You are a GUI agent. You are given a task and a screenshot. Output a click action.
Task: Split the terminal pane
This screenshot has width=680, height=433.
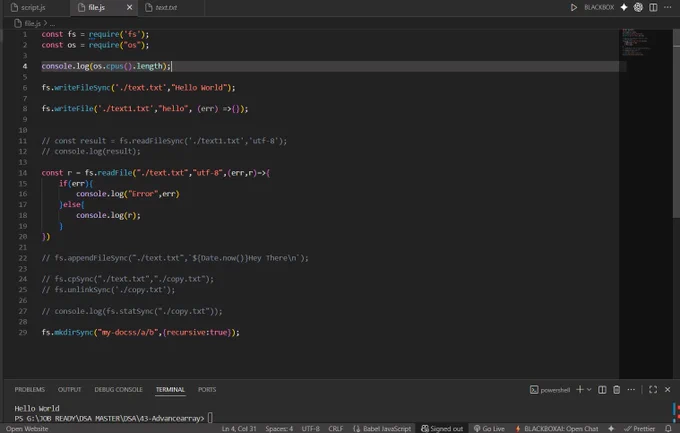tap(602, 390)
